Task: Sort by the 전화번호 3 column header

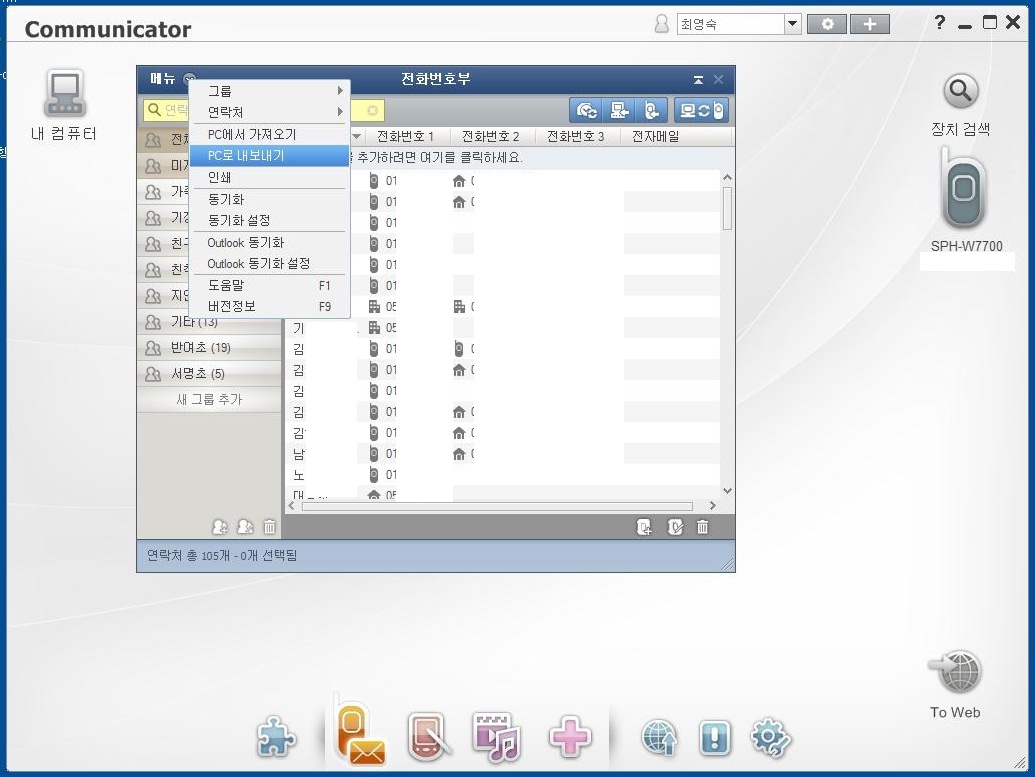Action: pos(576,137)
